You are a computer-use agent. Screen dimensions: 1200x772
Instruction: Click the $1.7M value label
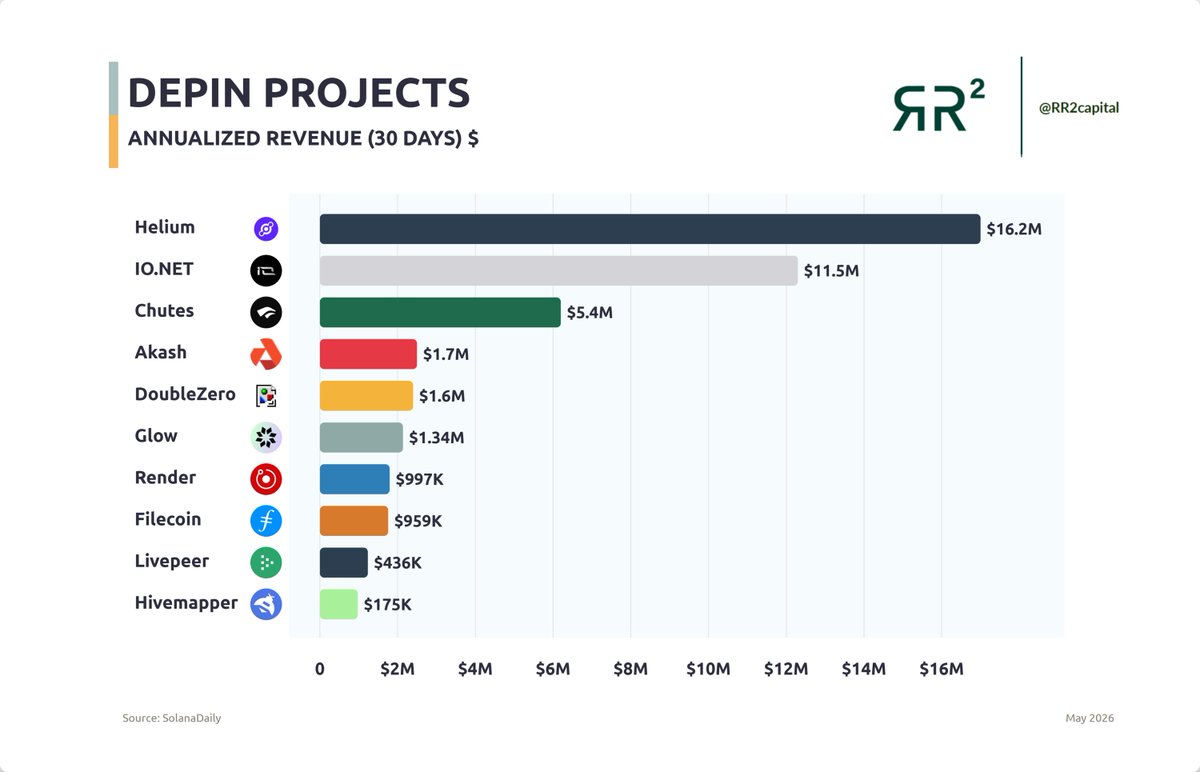coord(446,354)
